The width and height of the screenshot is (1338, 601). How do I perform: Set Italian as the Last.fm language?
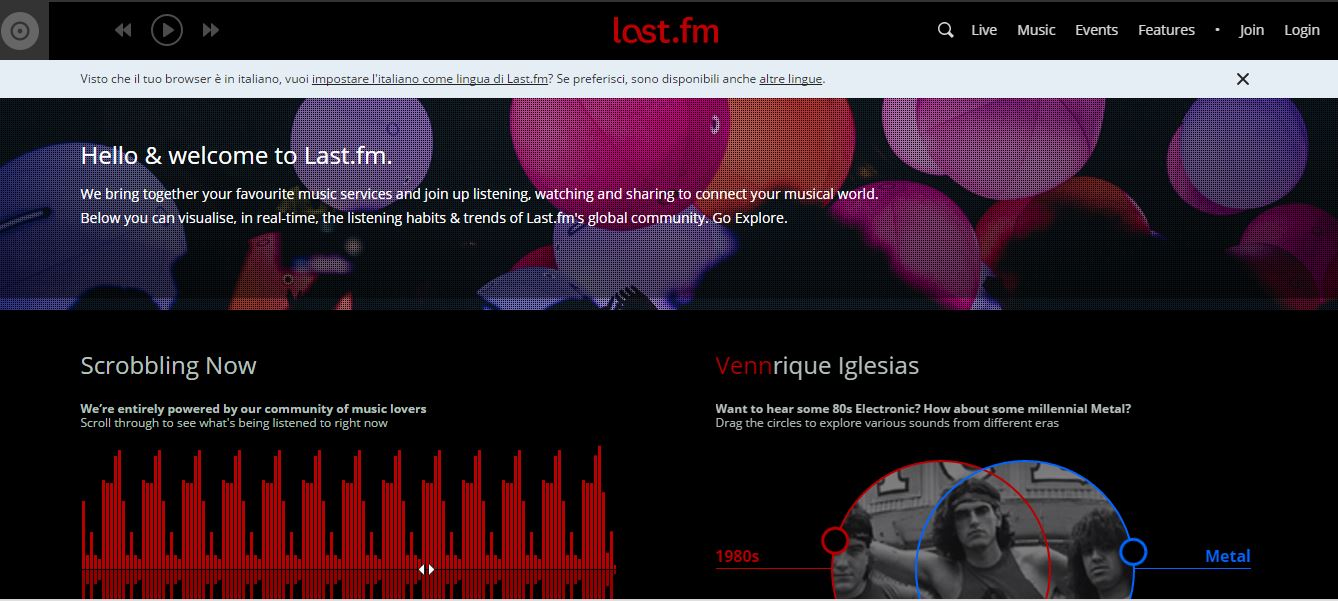pos(429,79)
